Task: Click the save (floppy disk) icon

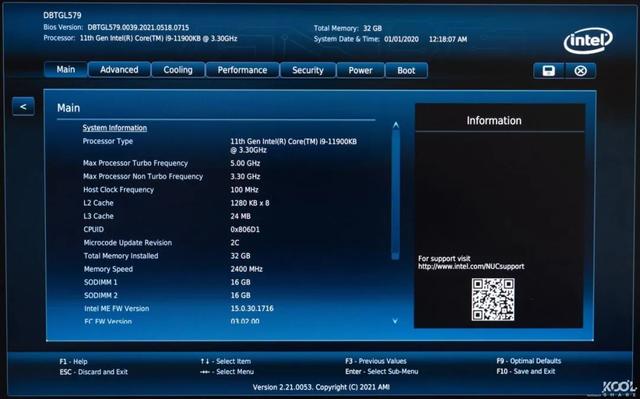Action: pyautogui.click(x=549, y=71)
